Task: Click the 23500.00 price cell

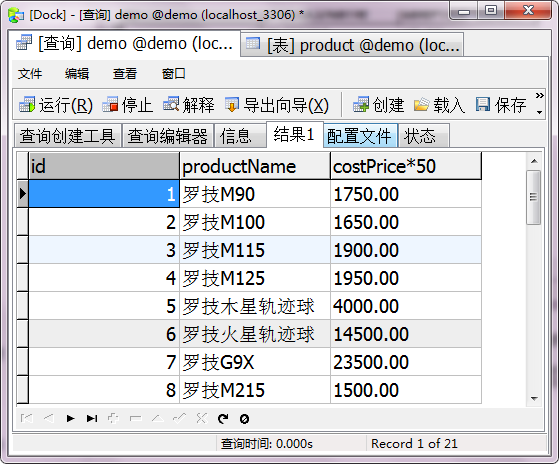Action: [406, 362]
